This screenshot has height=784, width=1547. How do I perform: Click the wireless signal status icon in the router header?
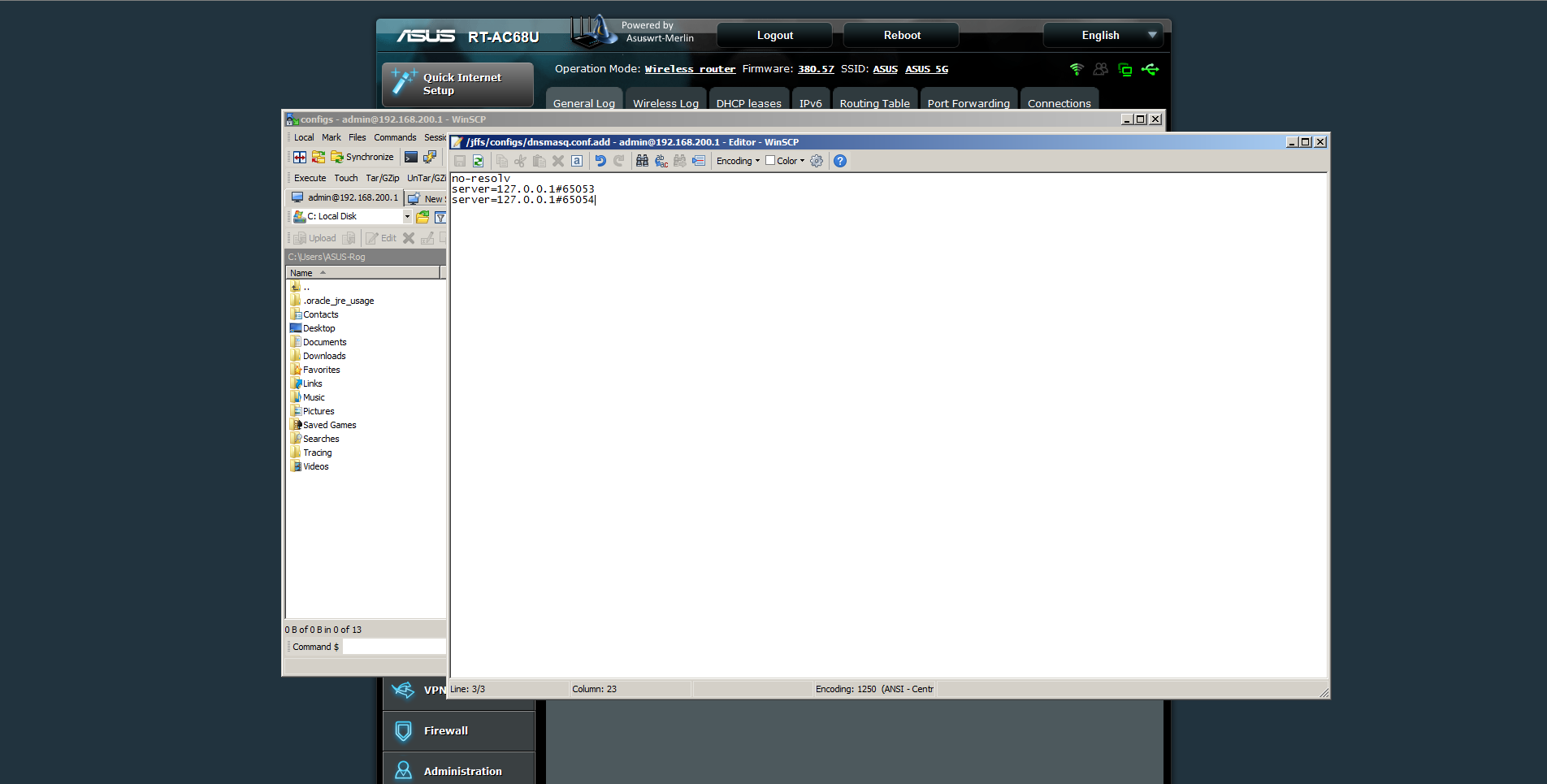point(1077,69)
